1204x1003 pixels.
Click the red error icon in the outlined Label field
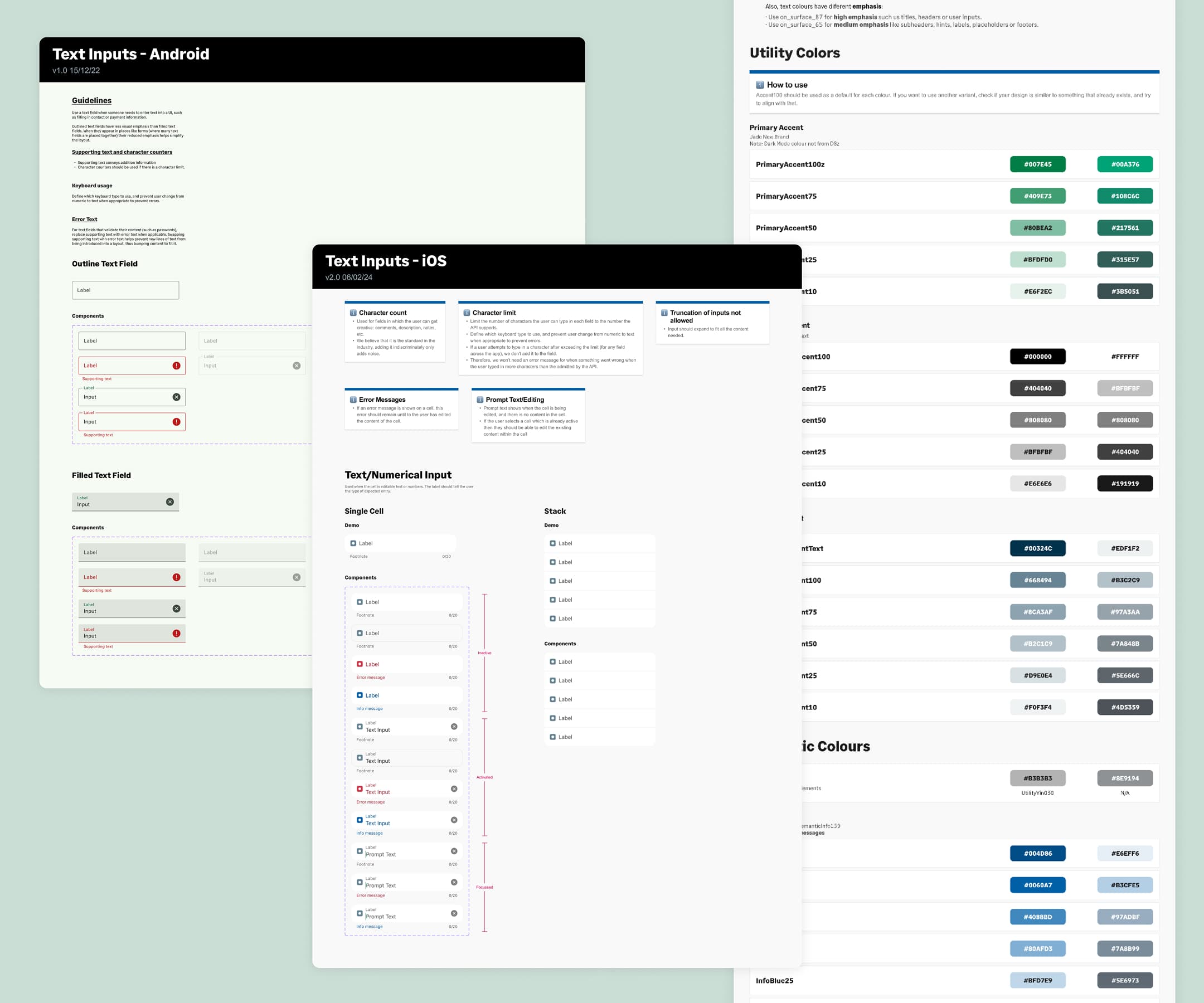(177, 366)
